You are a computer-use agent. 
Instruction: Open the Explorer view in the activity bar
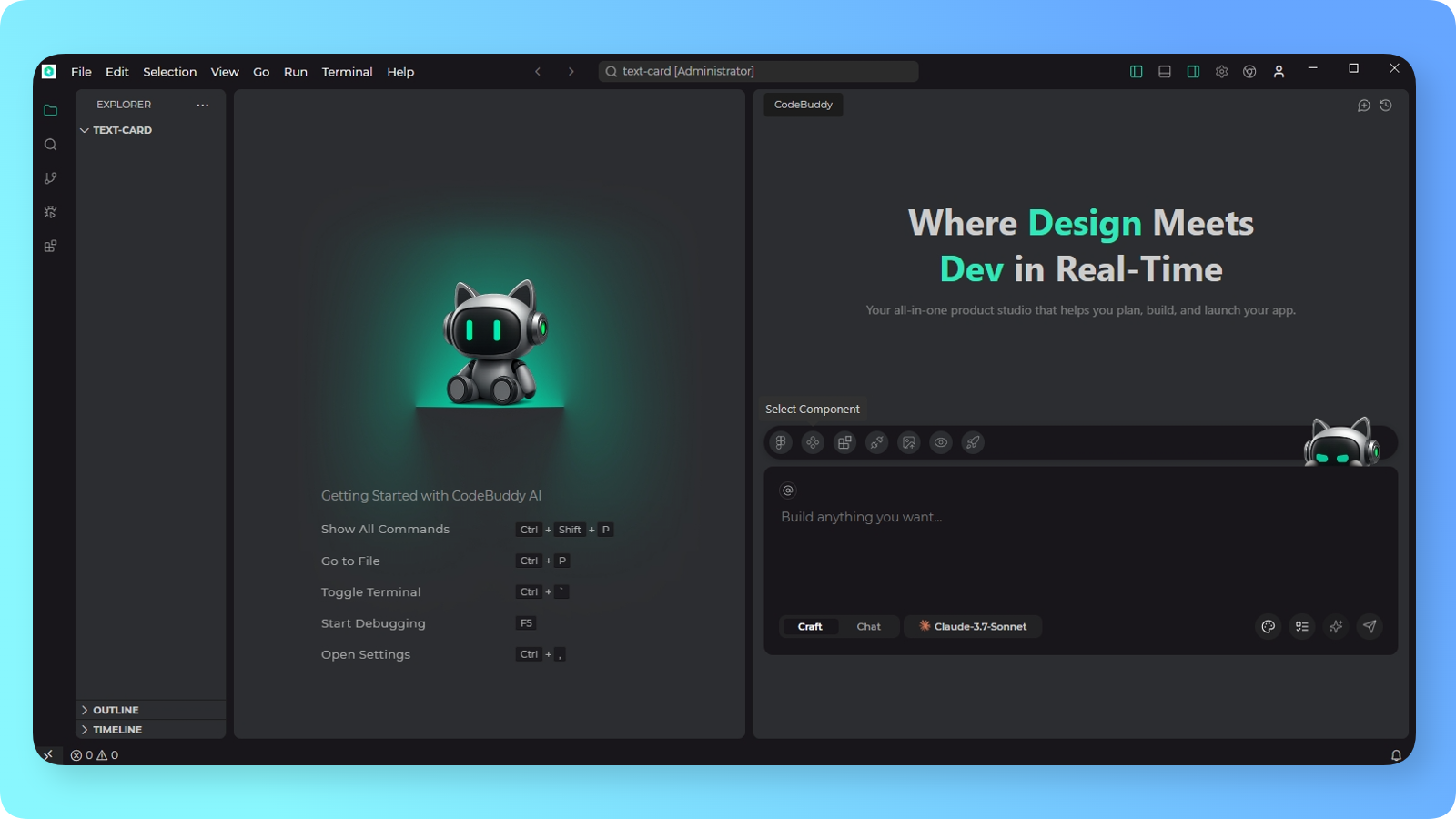pos(50,110)
